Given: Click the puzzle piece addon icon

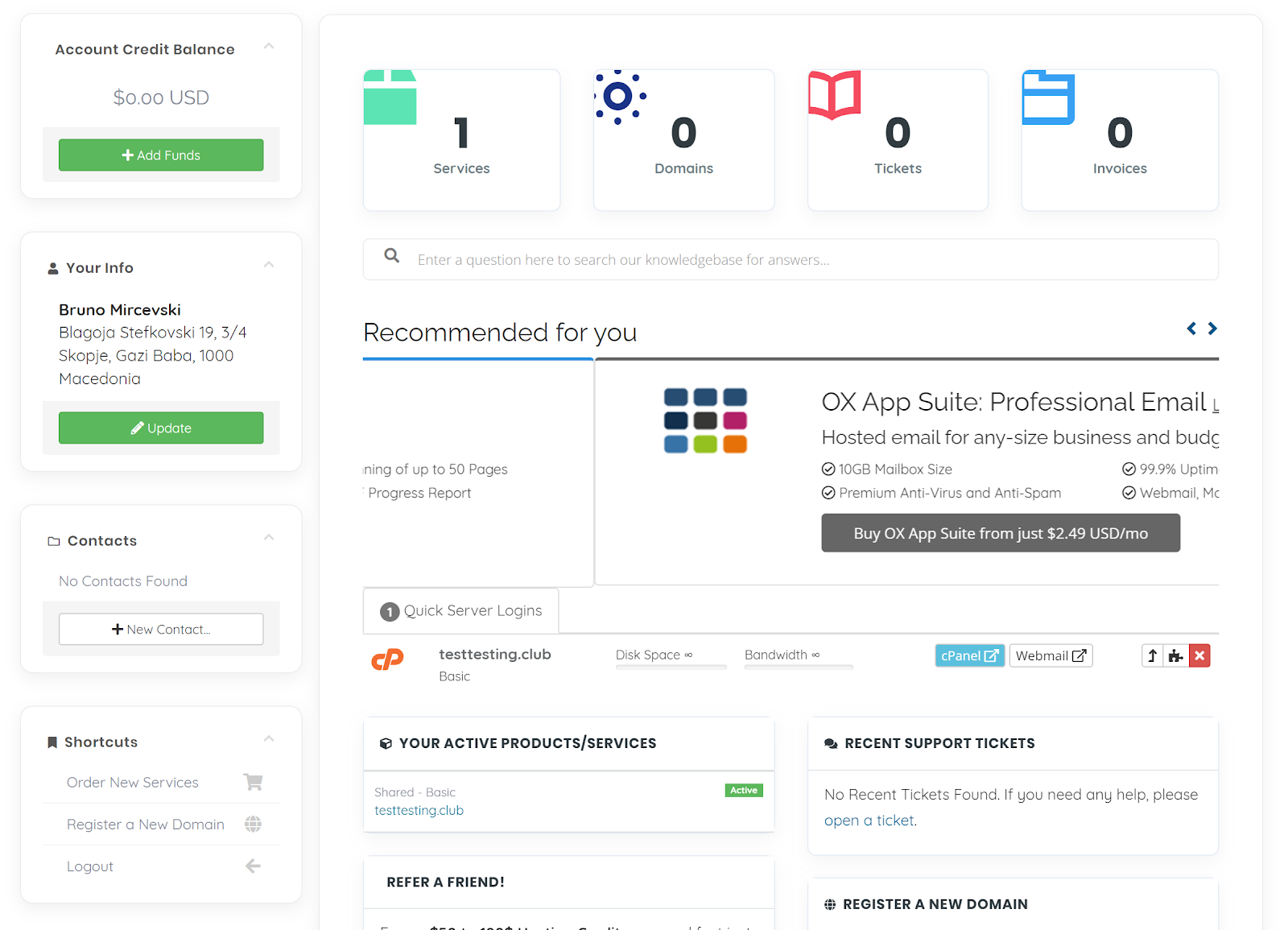Looking at the screenshot, I should click(1175, 655).
